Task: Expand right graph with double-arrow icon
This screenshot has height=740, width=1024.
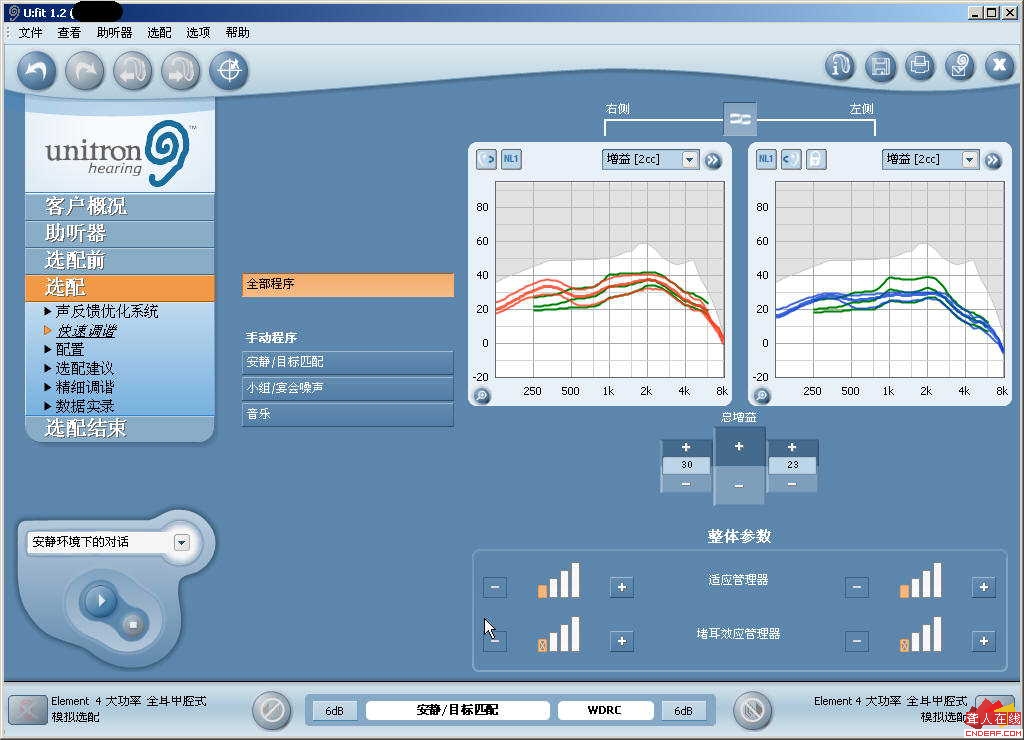Action: tap(713, 160)
